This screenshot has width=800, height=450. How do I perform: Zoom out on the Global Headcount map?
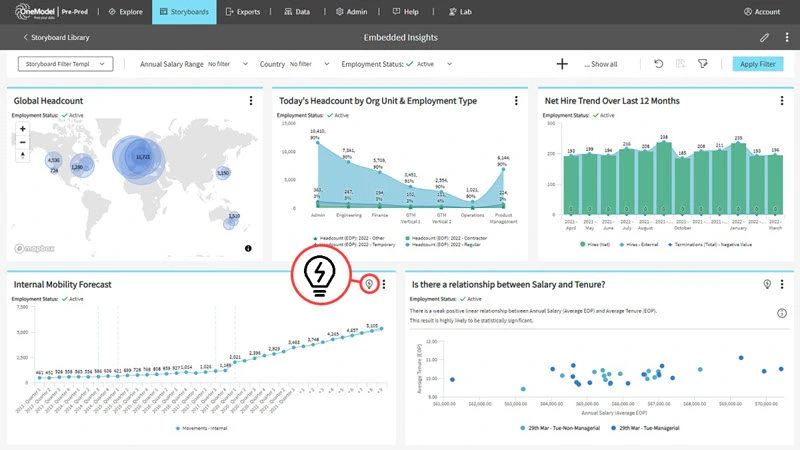pyautogui.click(x=22, y=142)
